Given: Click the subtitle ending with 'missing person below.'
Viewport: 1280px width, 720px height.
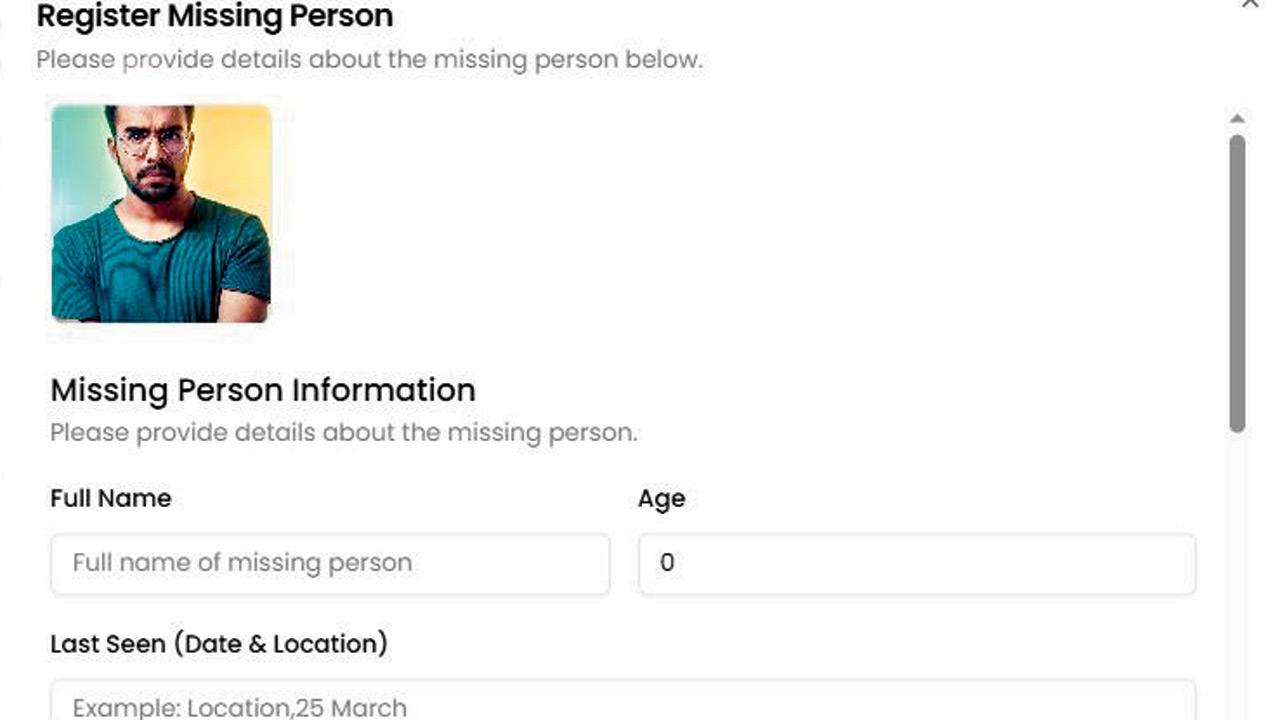Looking at the screenshot, I should coord(370,60).
